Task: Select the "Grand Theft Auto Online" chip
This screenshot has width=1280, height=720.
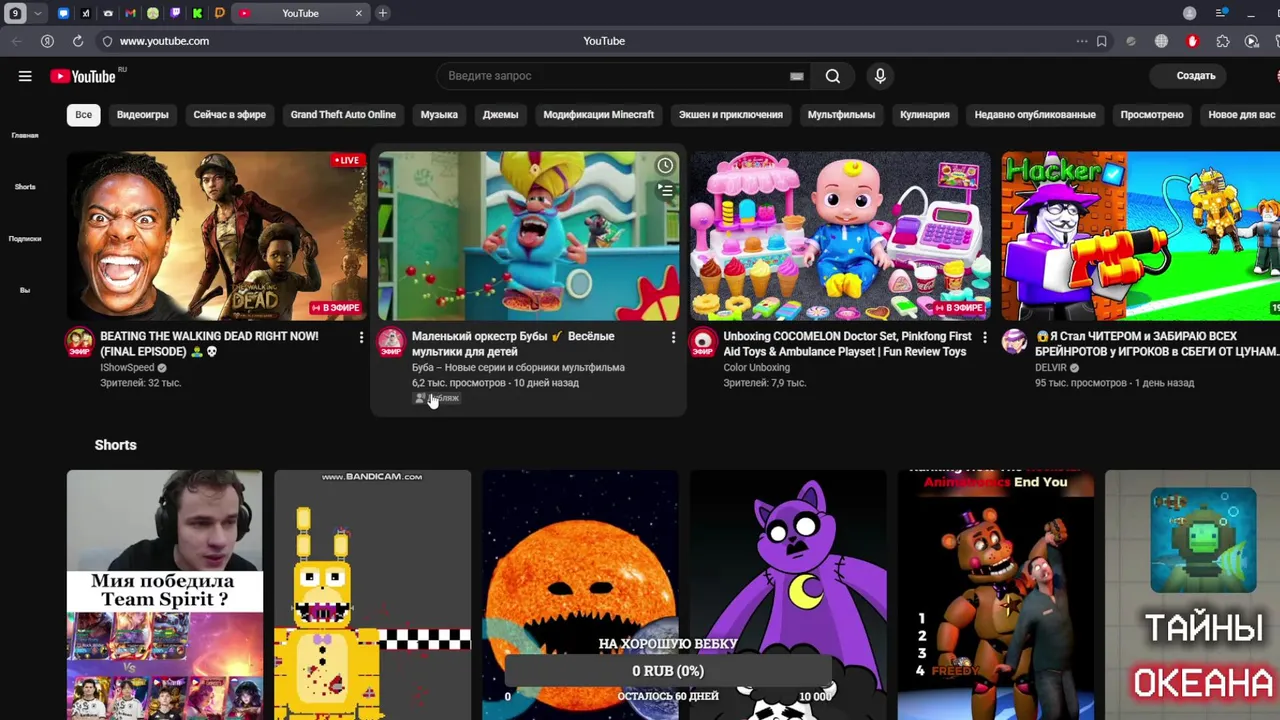Action: pos(343,114)
